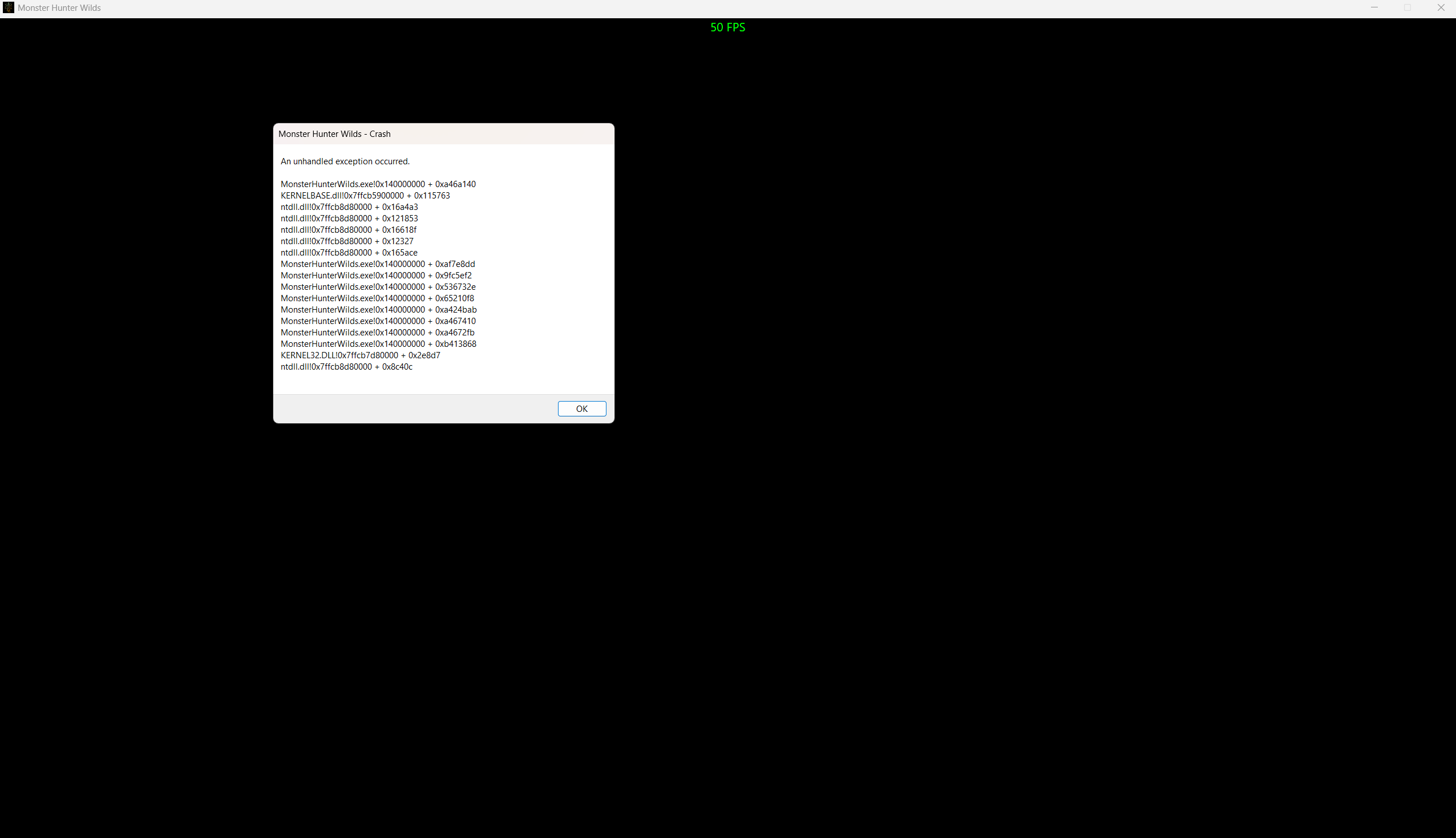Click the green 50 FPS counter
This screenshot has height=838, width=1456.
pyautogui.click(x=727, y=27)
